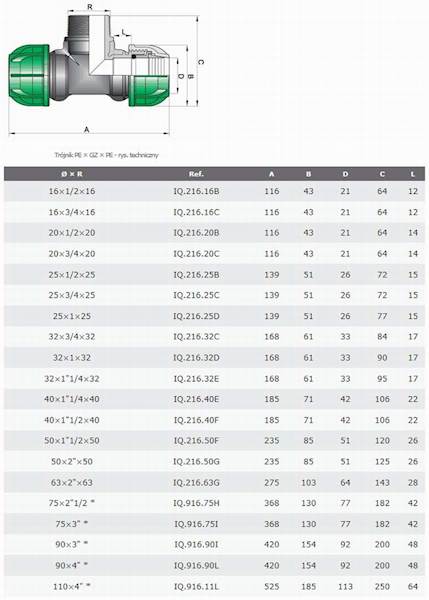Viewport: 429px width, 600px height.
Task: Select the 32×1×32 size cell
Action: click(x=72, y=358)
